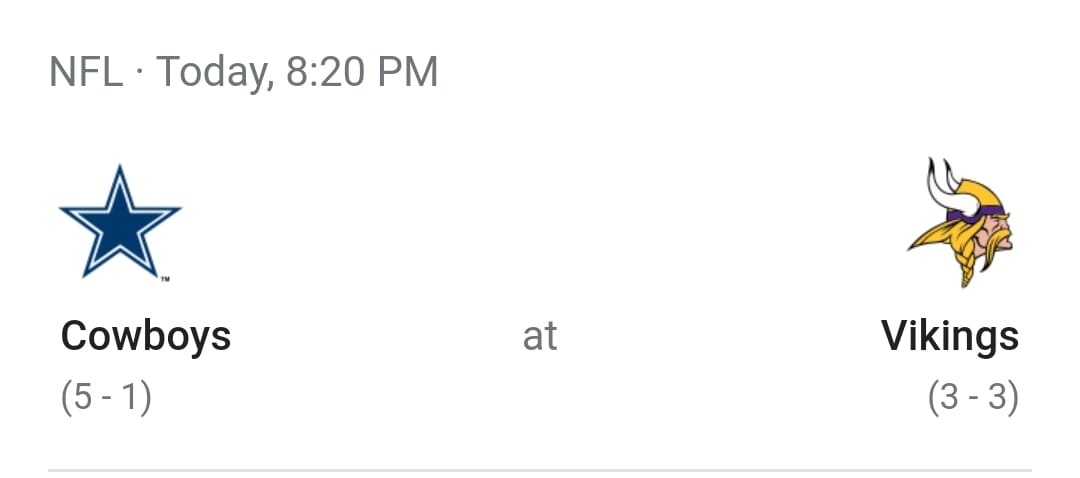Click the TM mark beside Cowboys star
The image size is (1080, 478).
[165, 279]
